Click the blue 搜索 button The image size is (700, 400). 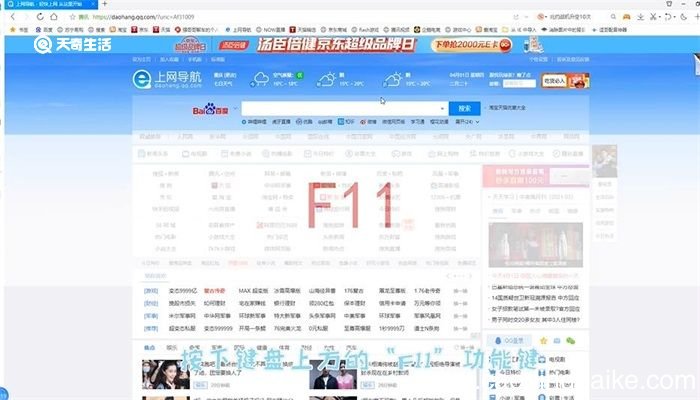pos(465,108)
